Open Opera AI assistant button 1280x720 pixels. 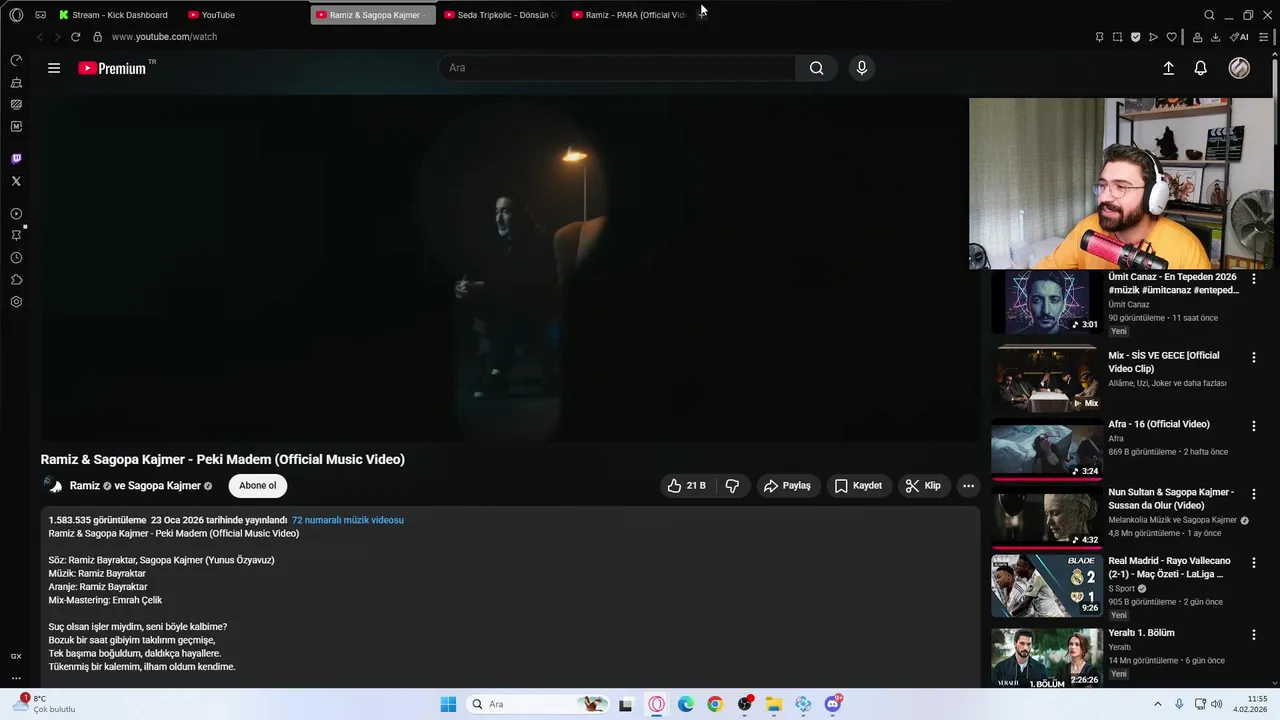click(1239, 37)
